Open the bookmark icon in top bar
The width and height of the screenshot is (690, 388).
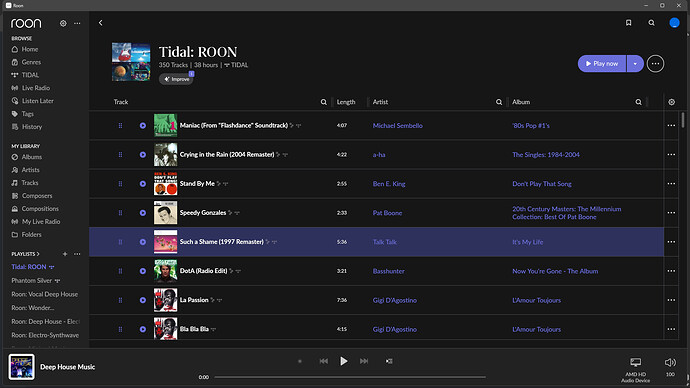(628, 23)
